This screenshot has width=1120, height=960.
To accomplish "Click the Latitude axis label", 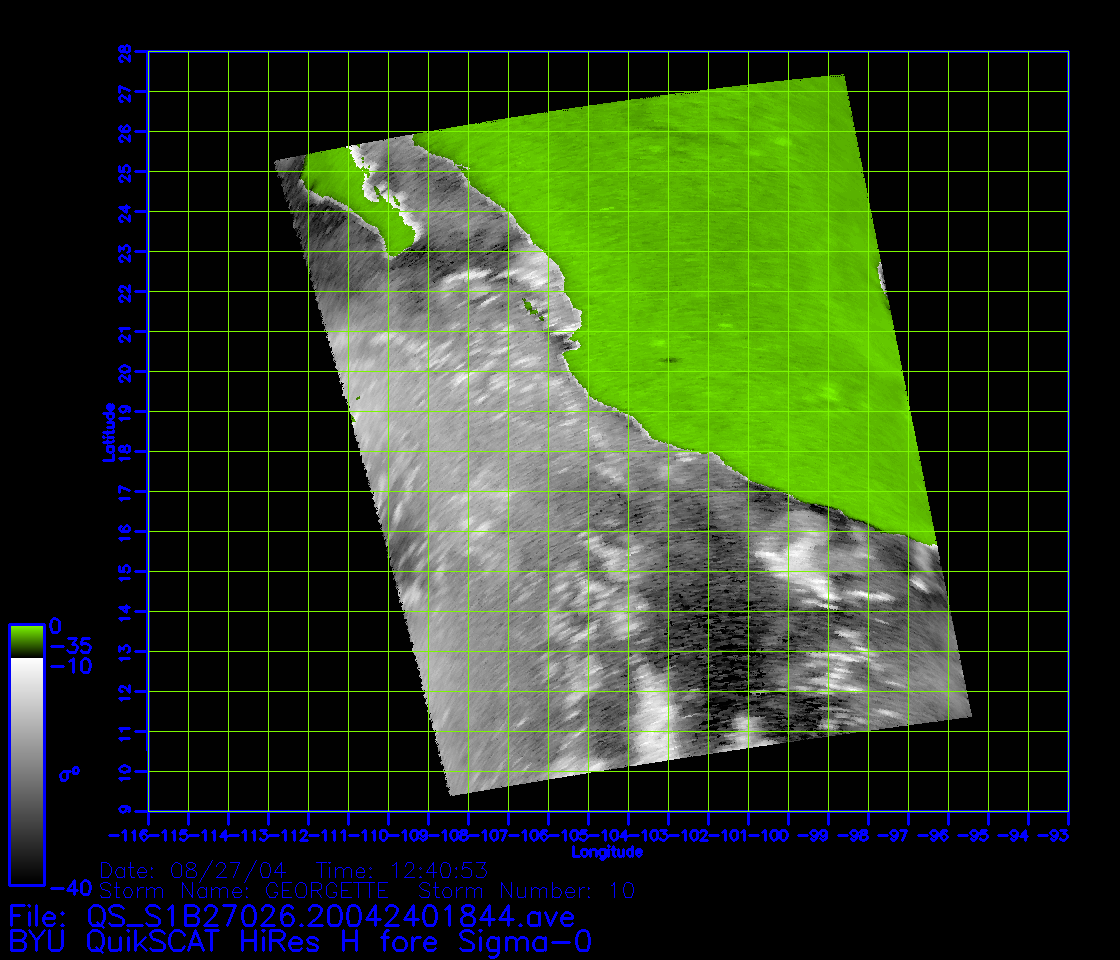I will click(107, 431).
